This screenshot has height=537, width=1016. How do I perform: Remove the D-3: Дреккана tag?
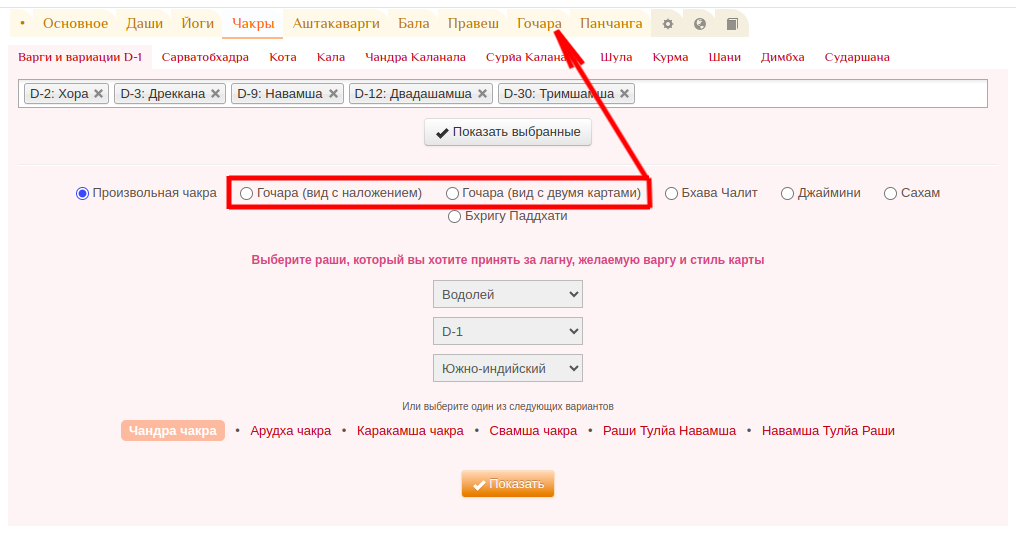pos(216,93)
